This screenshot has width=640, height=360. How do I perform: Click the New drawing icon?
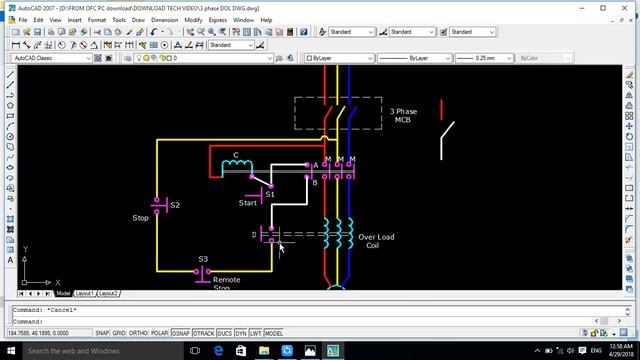(x=16, y=32)
